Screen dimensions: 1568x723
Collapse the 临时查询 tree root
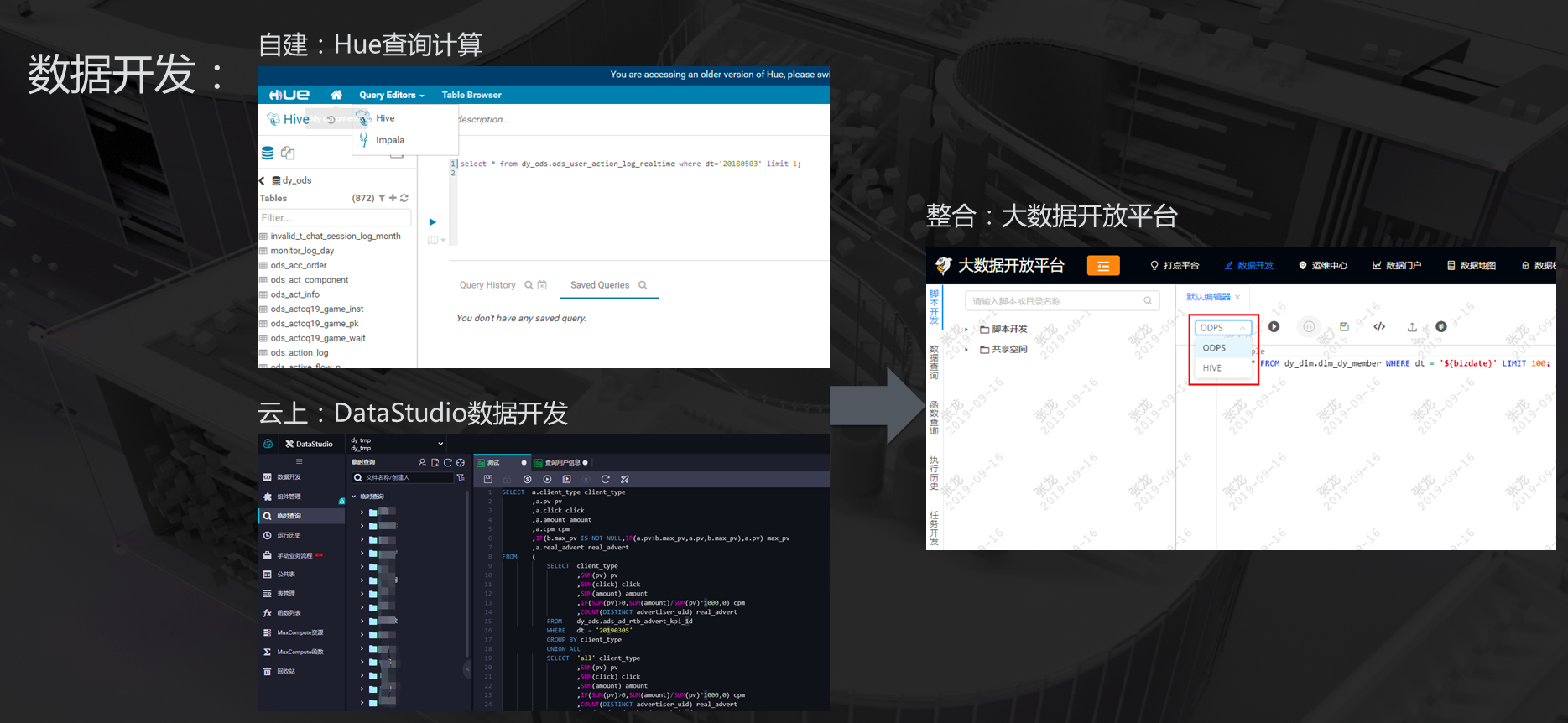pos(354,497)
